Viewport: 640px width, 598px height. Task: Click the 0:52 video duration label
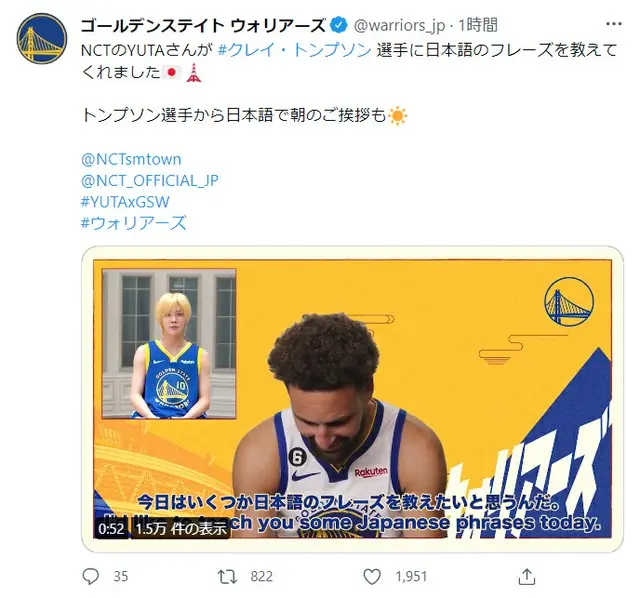[x=111, y=529]
